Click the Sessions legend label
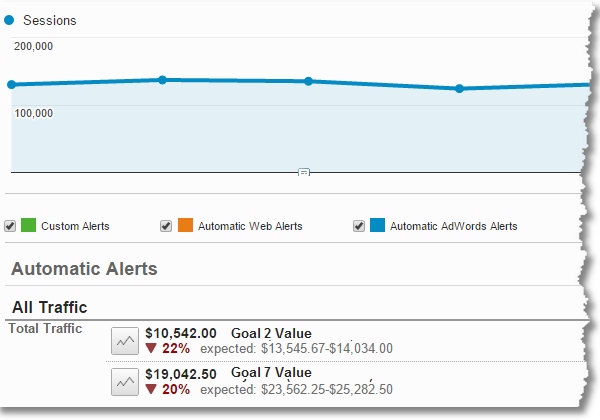This screenshot has height=420, width=600. click(50, 20)
